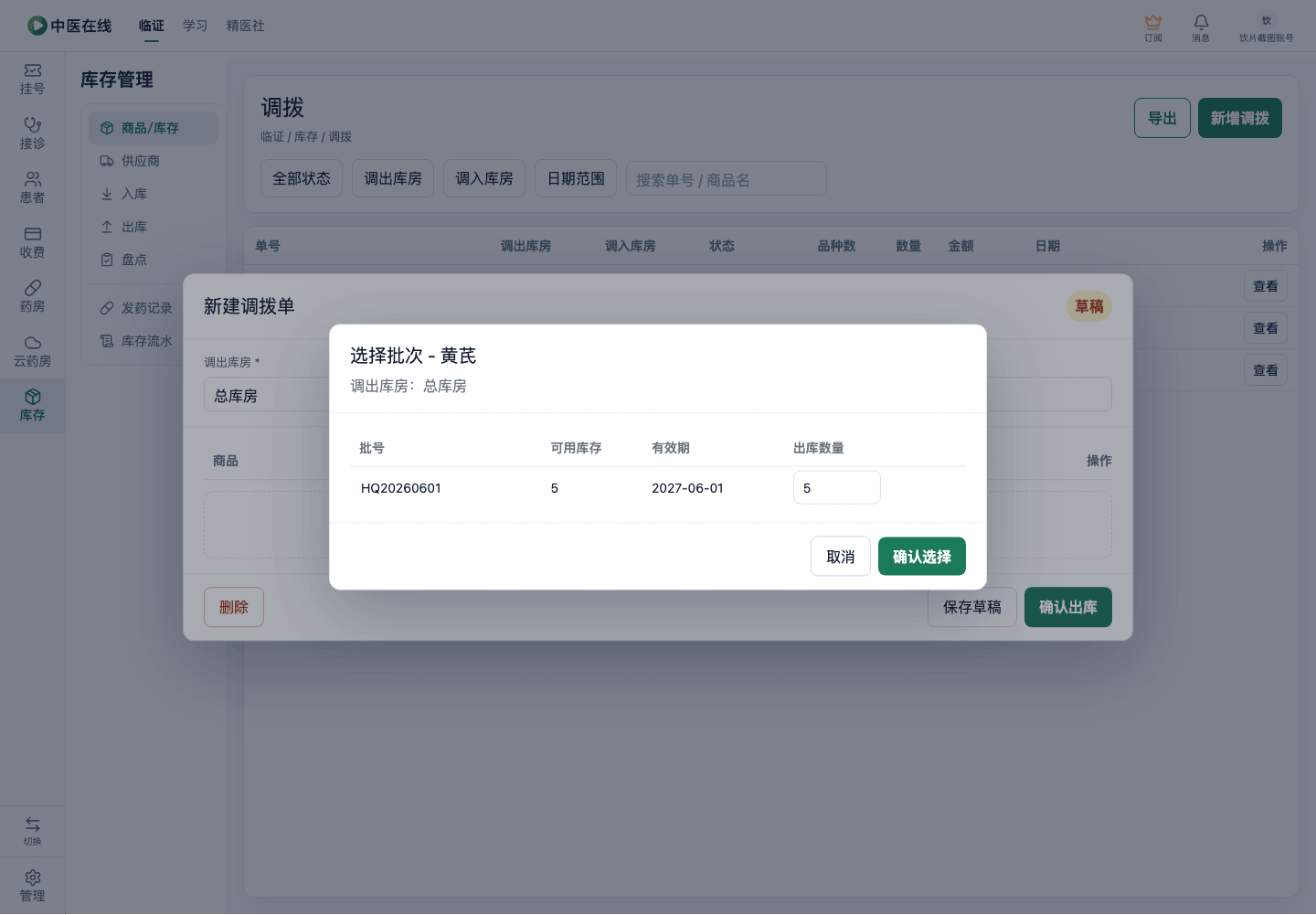Open the 日期范围 filter
1316x915 pixels.
coord(576,178)
